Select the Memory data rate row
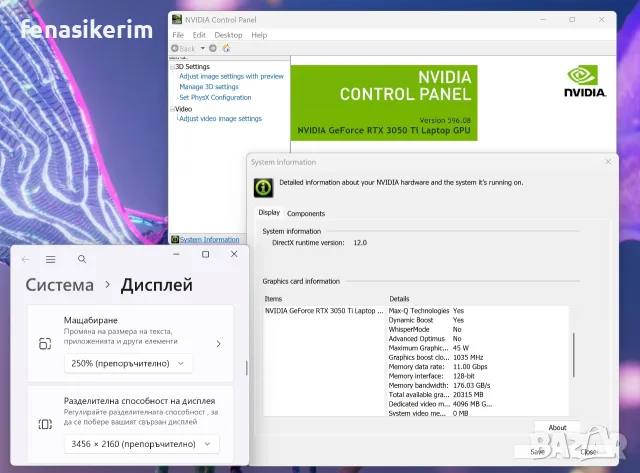Viewport: 640px width, 473px height. pyautogui.click(x=438, y=367)
